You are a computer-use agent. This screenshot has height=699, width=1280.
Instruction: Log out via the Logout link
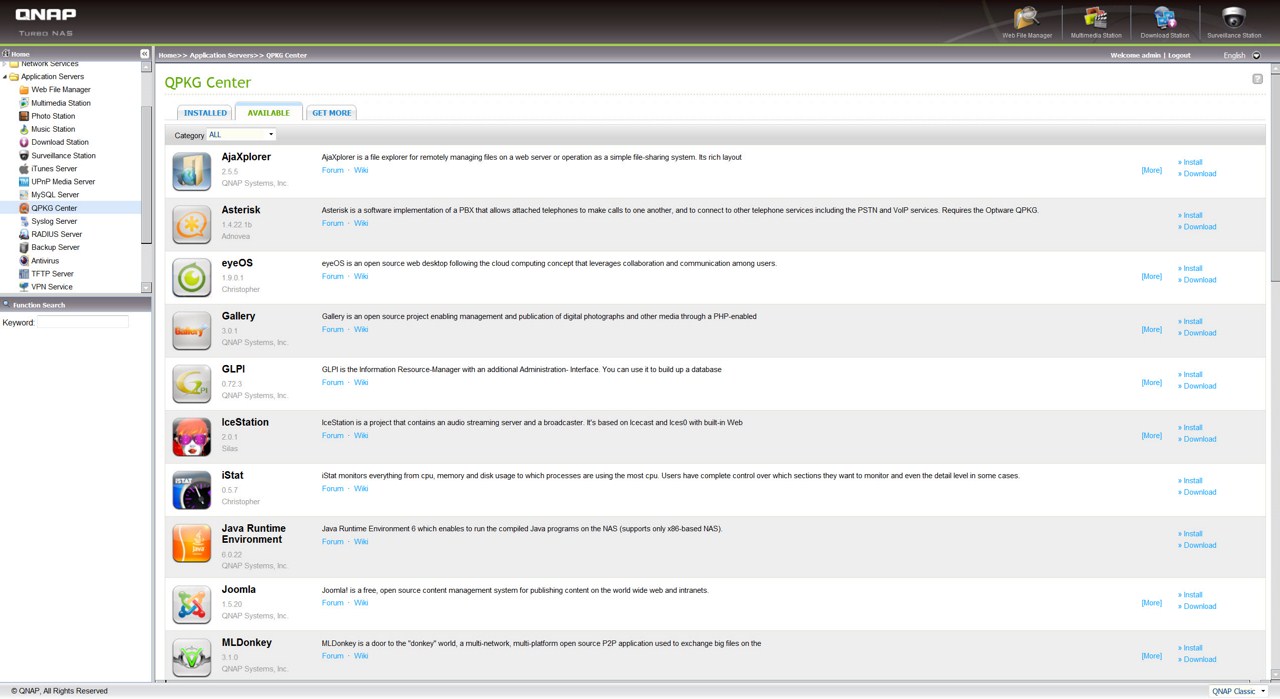(1179, 55)
